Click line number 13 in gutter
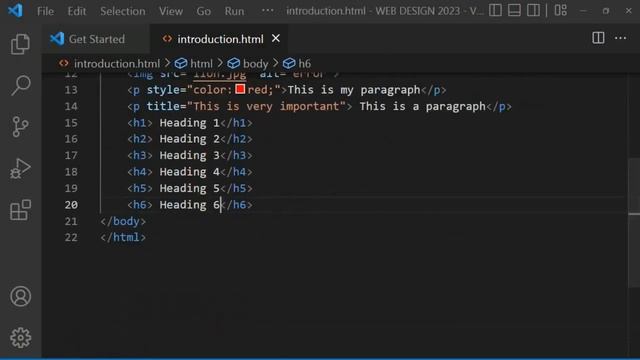640x360 pixels. (x=71, y=90)
